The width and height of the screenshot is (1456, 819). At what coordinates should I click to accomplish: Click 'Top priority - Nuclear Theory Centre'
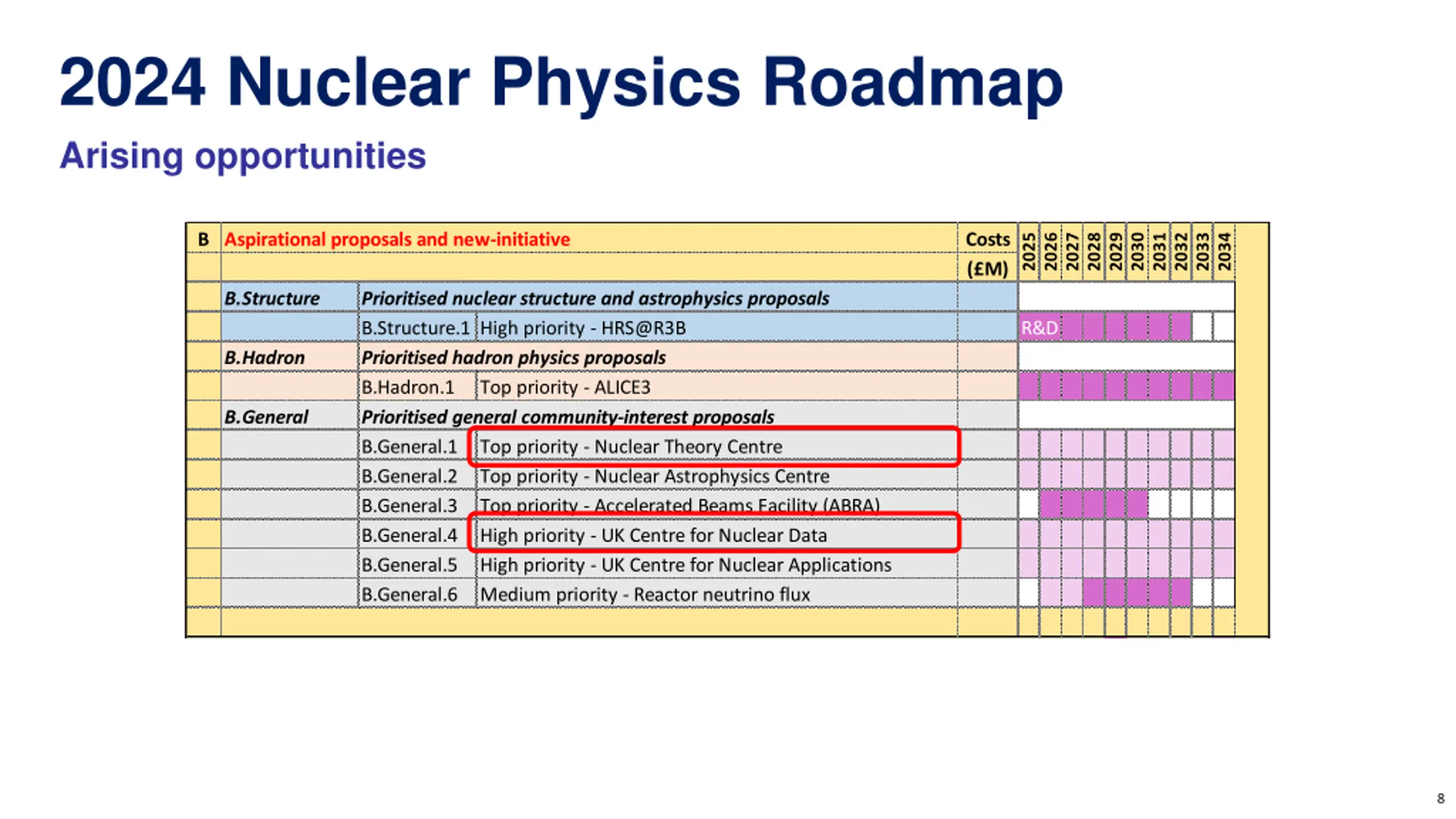tap(631, 447)
